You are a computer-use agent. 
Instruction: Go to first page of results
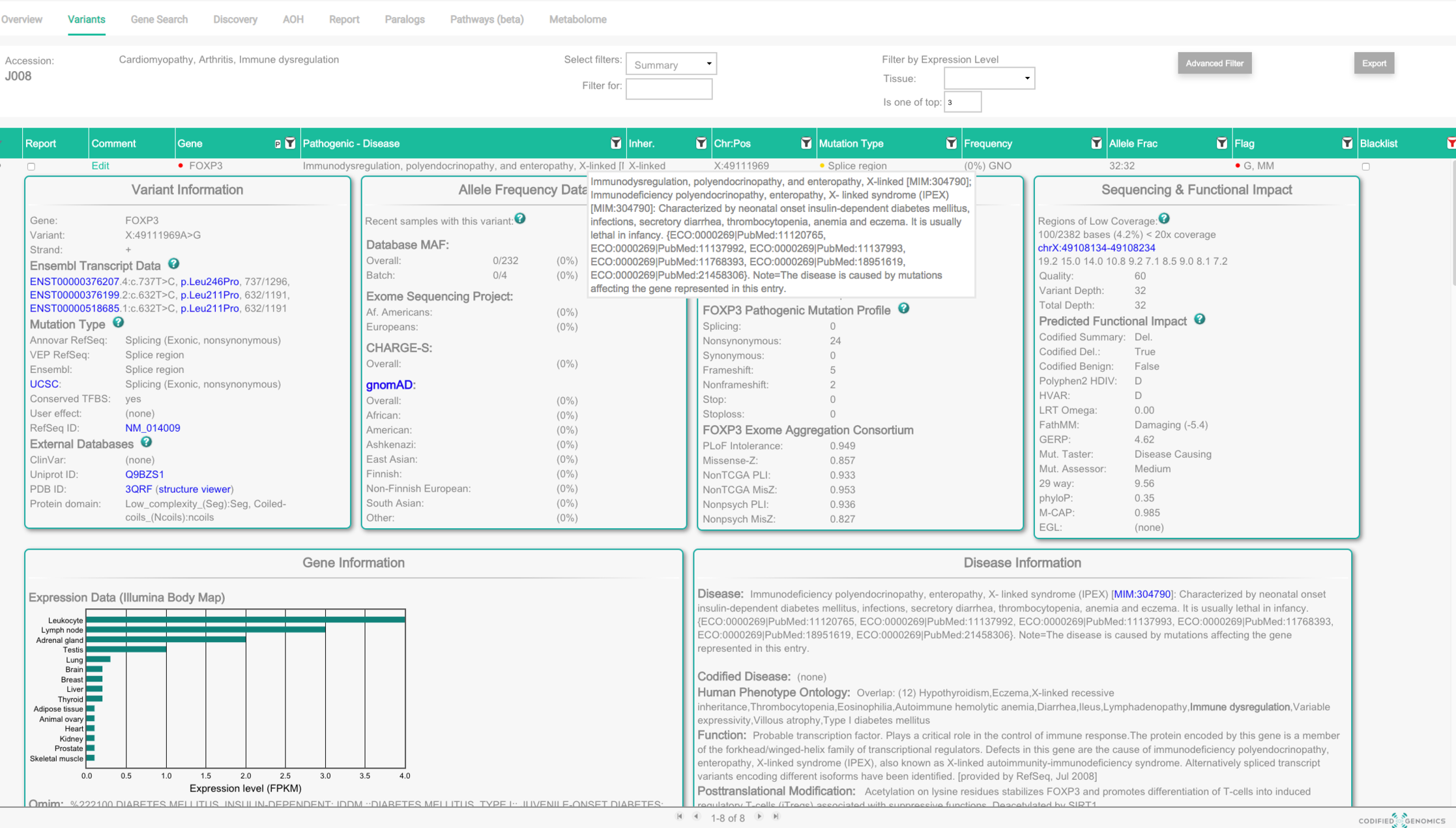tap(680, 816)
